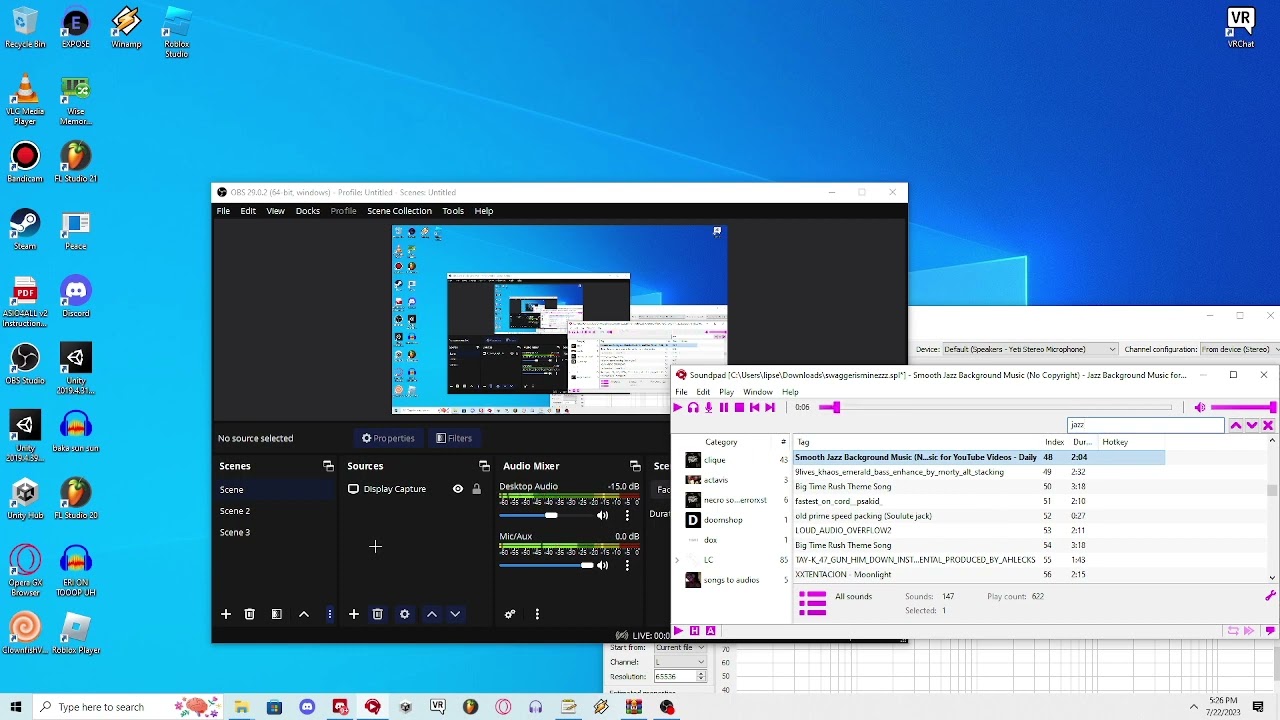
Task: Click Soundpad status bar A icon
Action: coord(710,631)
